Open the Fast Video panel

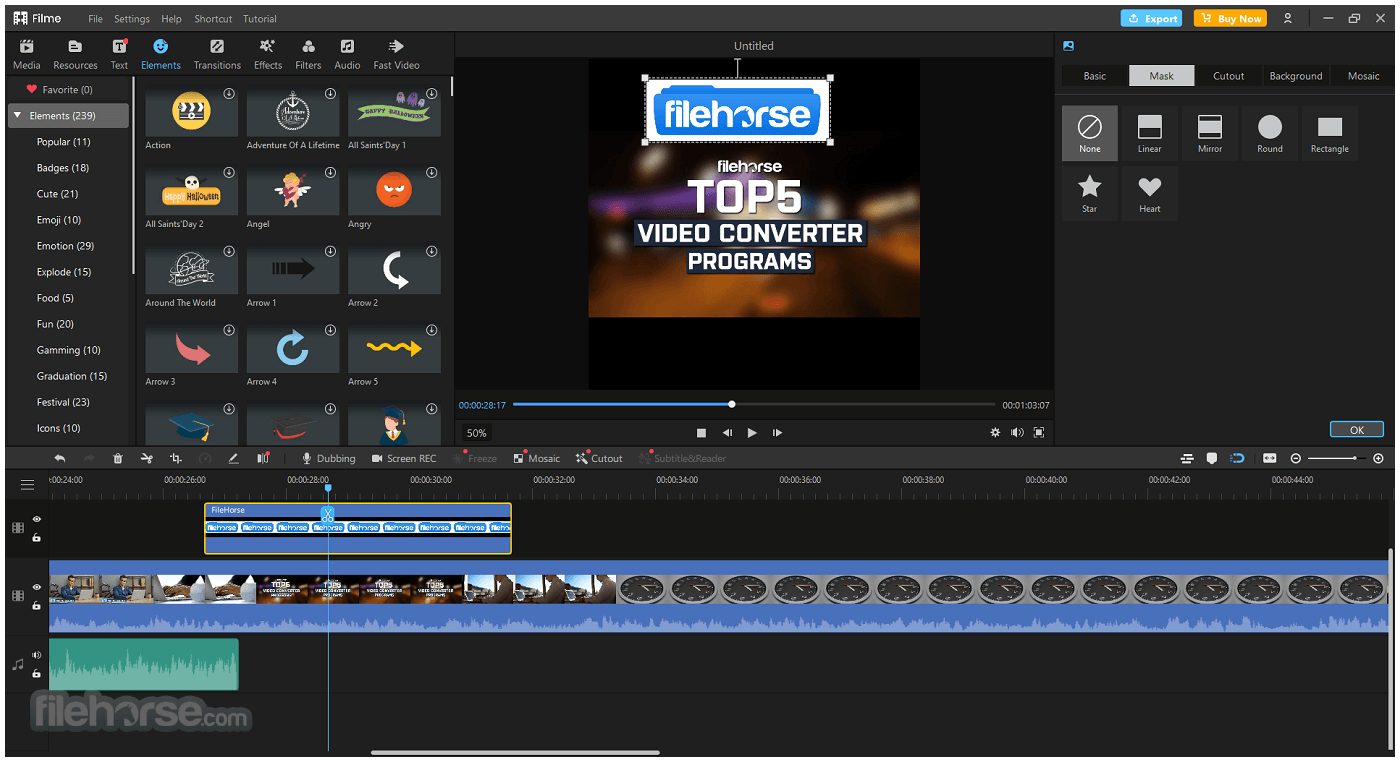[x=396, y=54]
